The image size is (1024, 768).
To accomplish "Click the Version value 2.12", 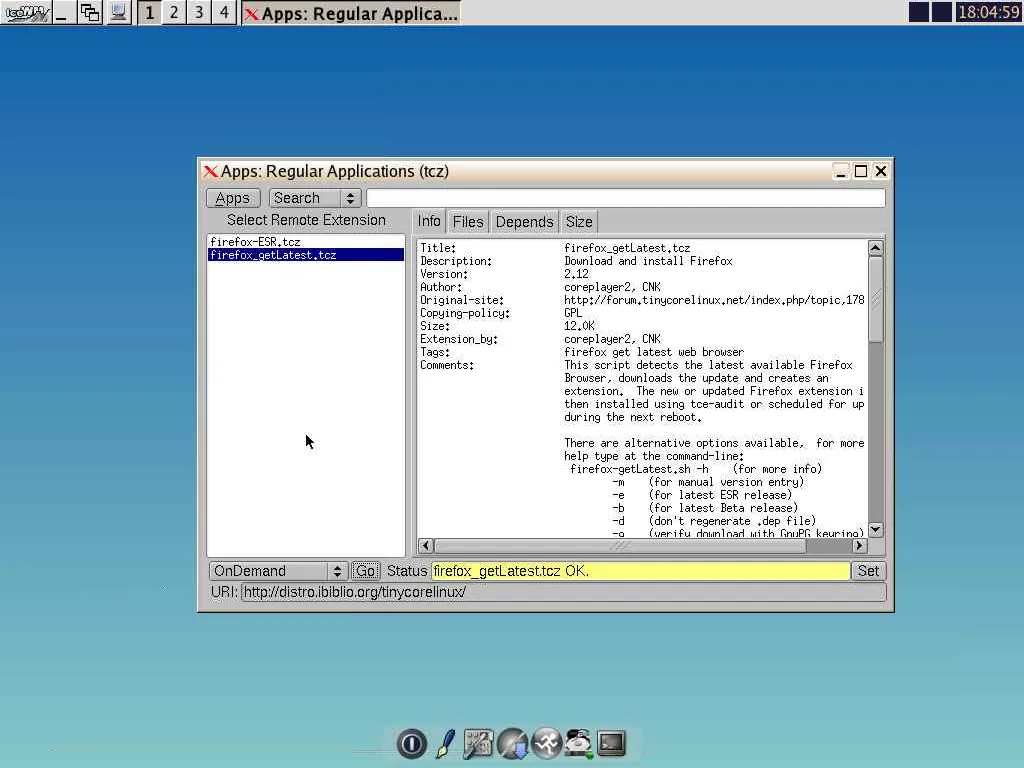I will (576, 274).
